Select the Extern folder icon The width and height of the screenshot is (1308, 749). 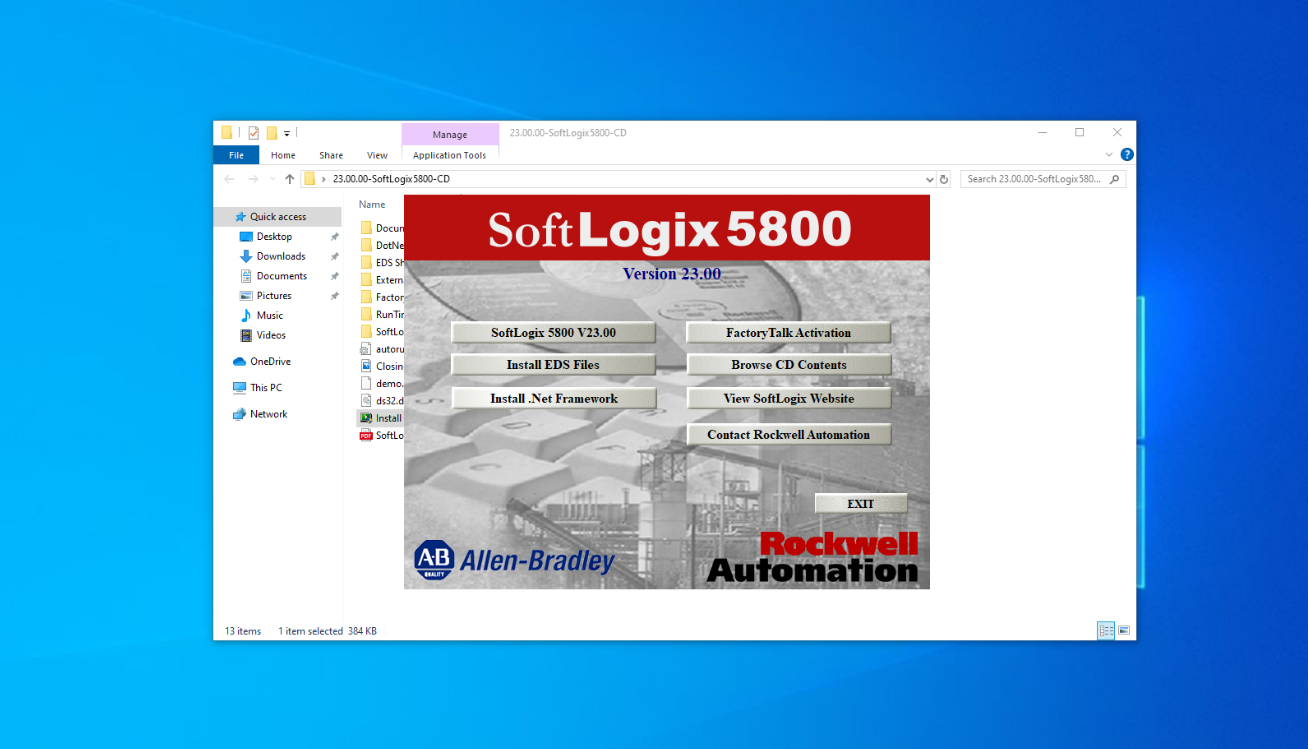(x=366, y=280)
